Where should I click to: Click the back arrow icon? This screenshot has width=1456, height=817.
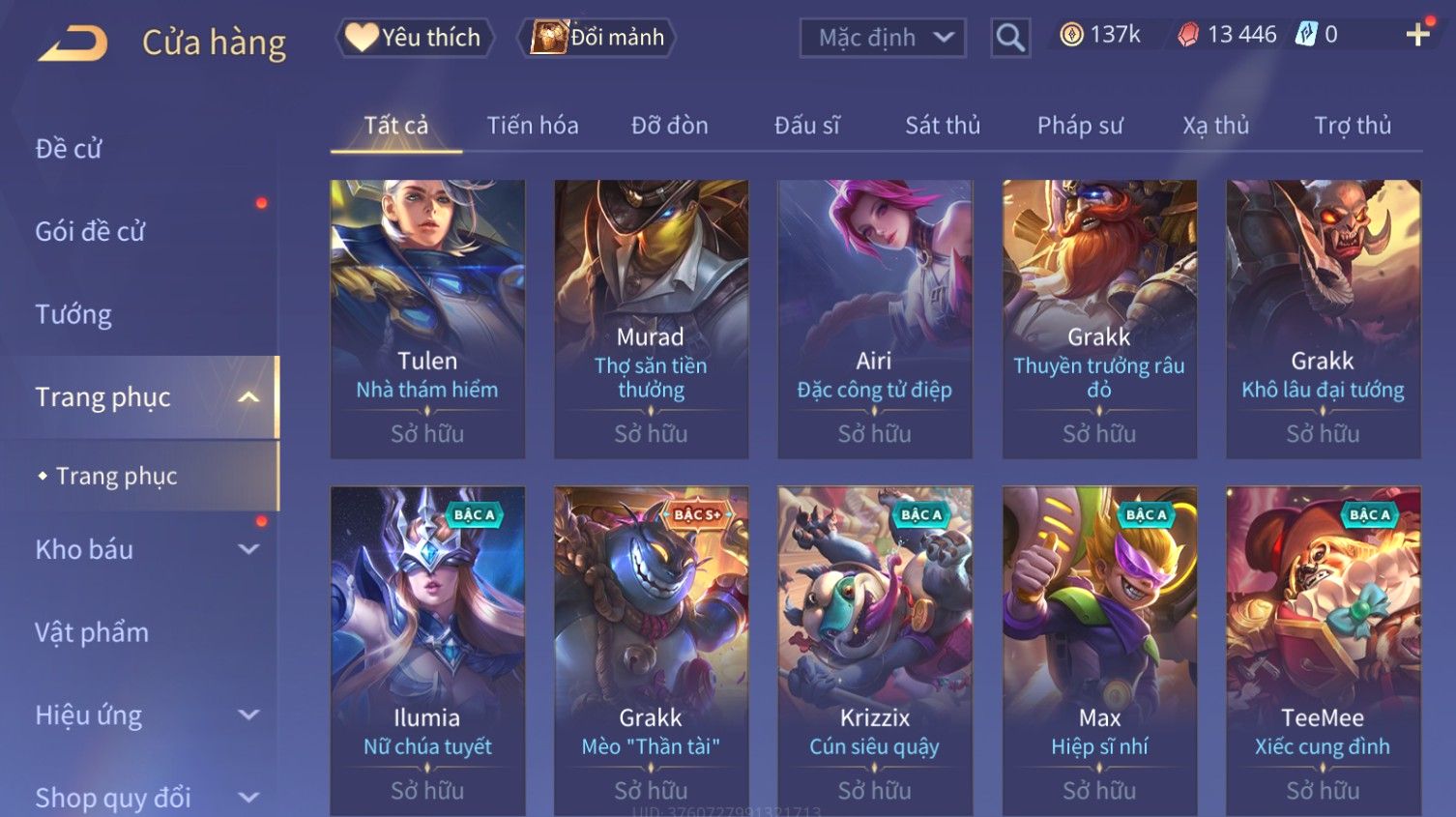tap(73, 43)
